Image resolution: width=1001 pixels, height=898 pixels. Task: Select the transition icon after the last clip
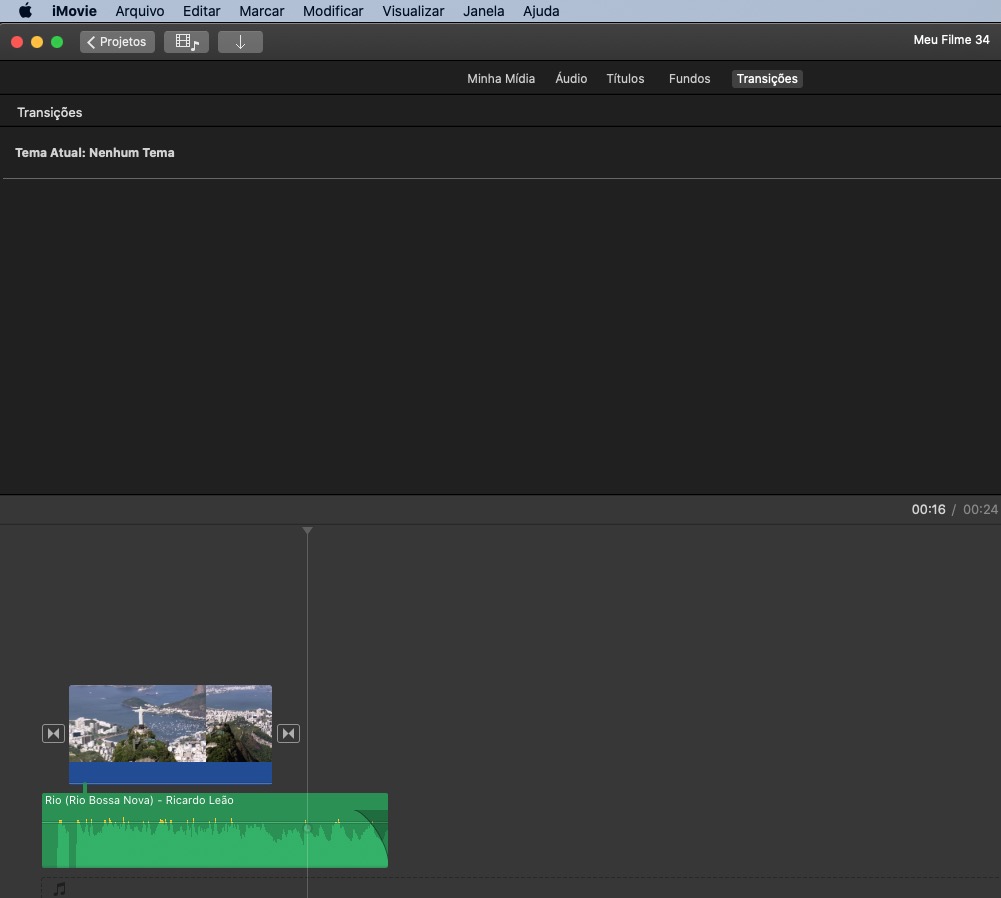288,734
